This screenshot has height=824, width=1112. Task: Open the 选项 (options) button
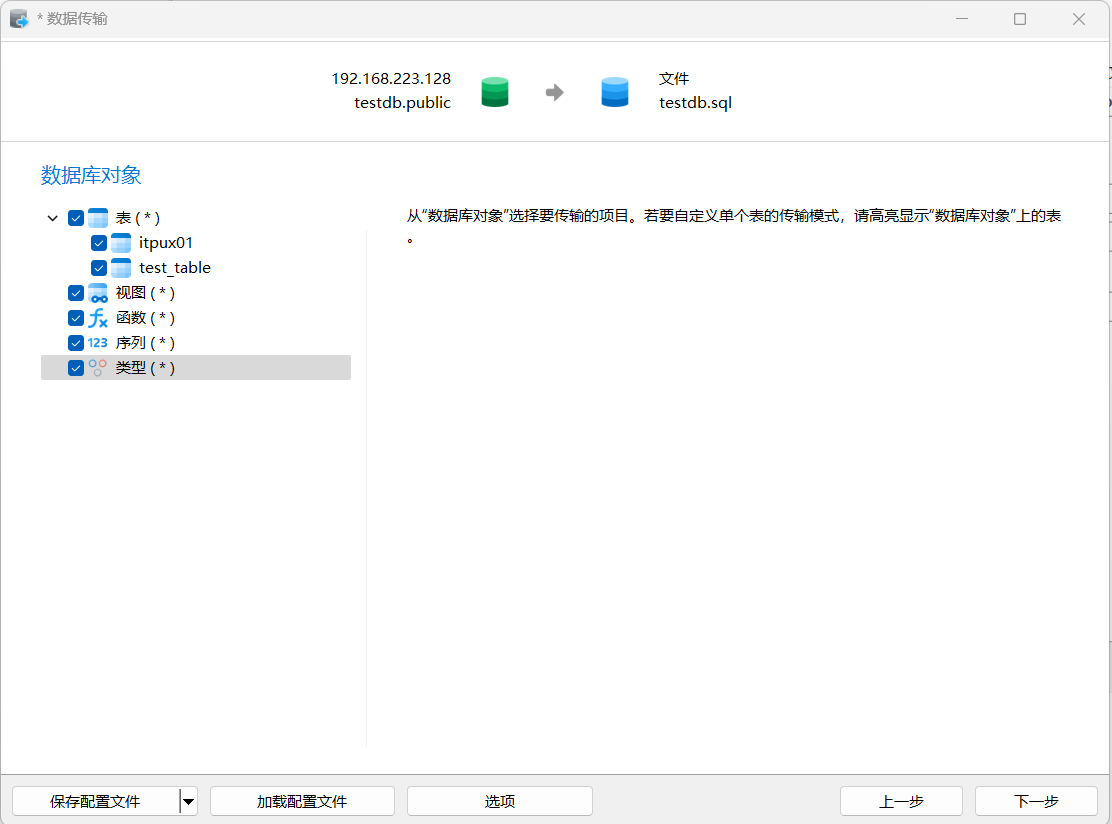500,801
